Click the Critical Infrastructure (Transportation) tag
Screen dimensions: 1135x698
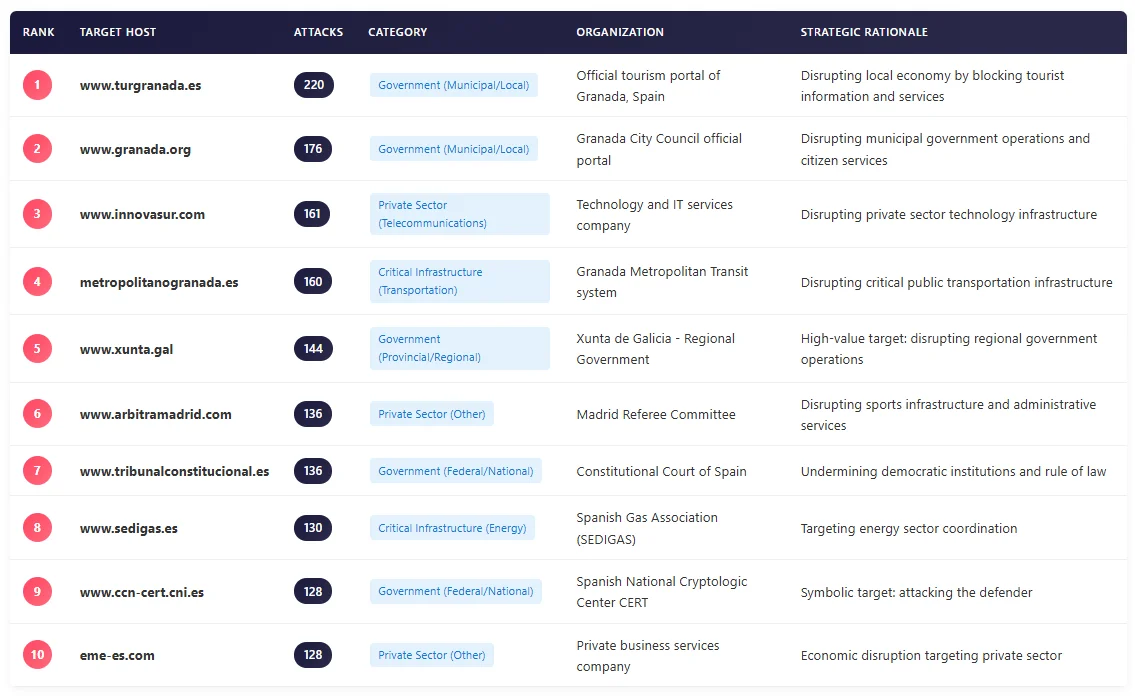(460, 281)
